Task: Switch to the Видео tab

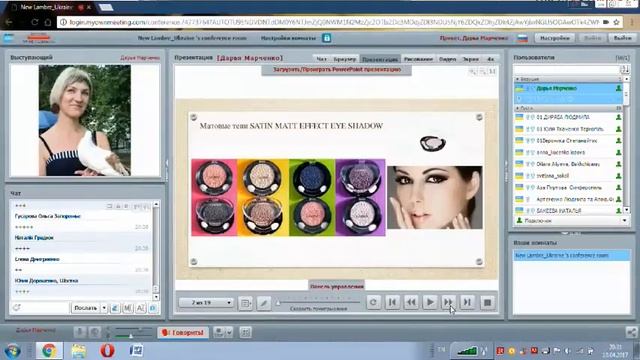Action: point(447,59)
